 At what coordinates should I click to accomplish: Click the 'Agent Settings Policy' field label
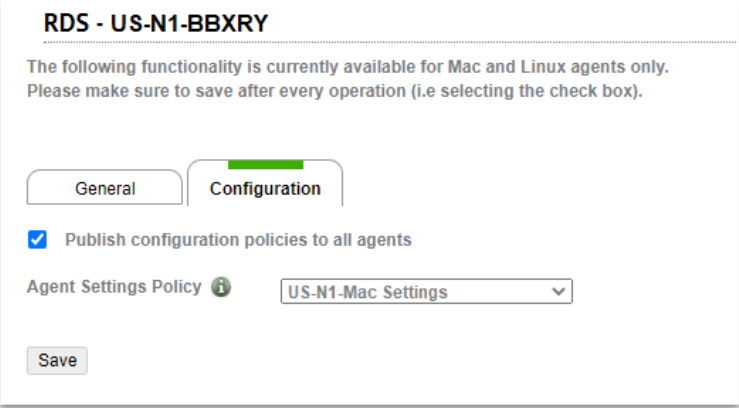pos(114,287)
